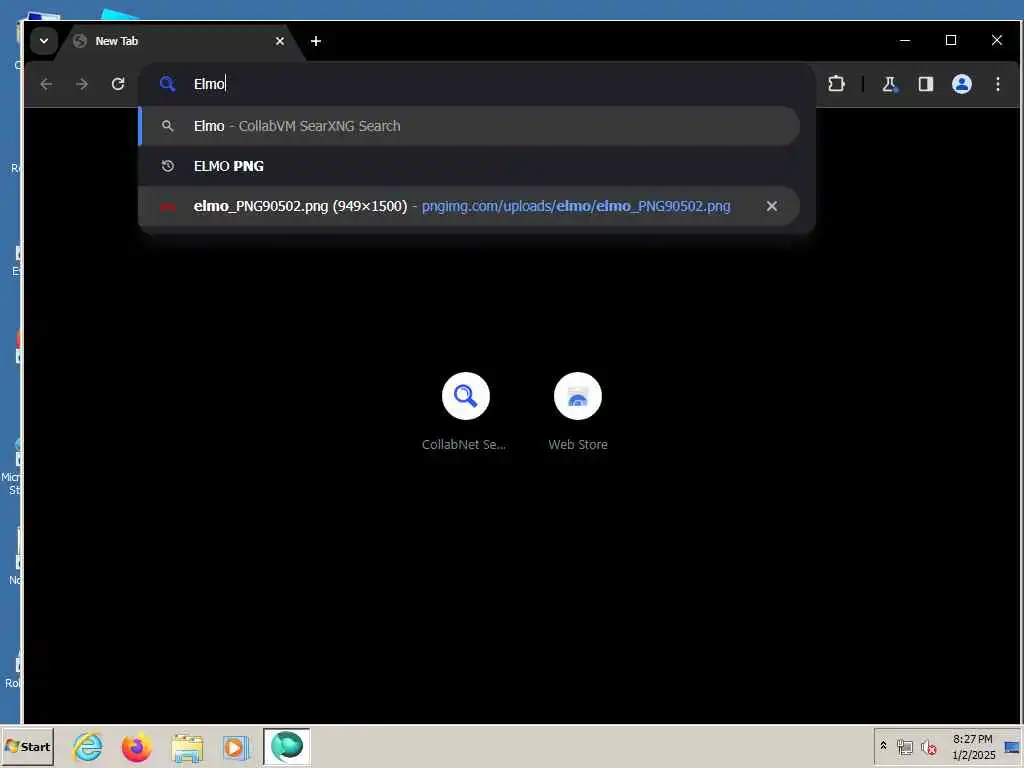Open CollabNet Search shortcut

pyautogui.click(x=465, y=411)
